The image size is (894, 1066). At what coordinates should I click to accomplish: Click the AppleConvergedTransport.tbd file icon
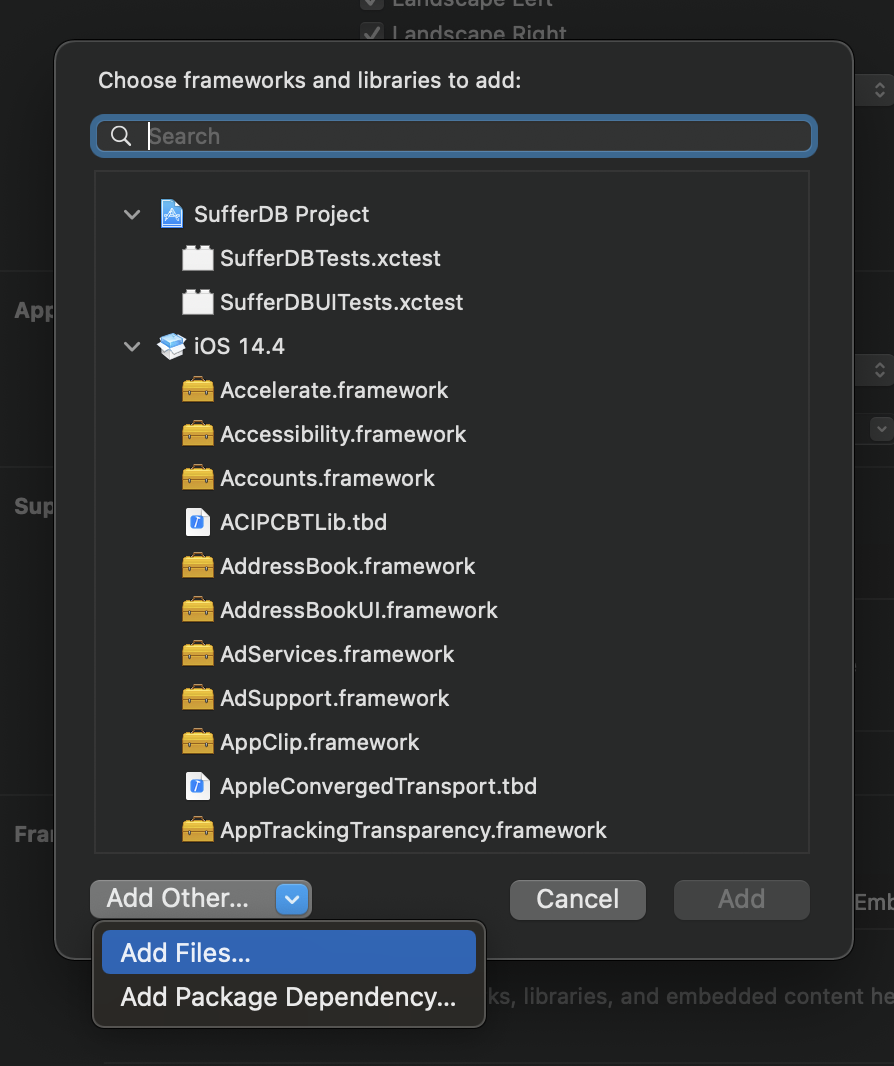(198, 786)
